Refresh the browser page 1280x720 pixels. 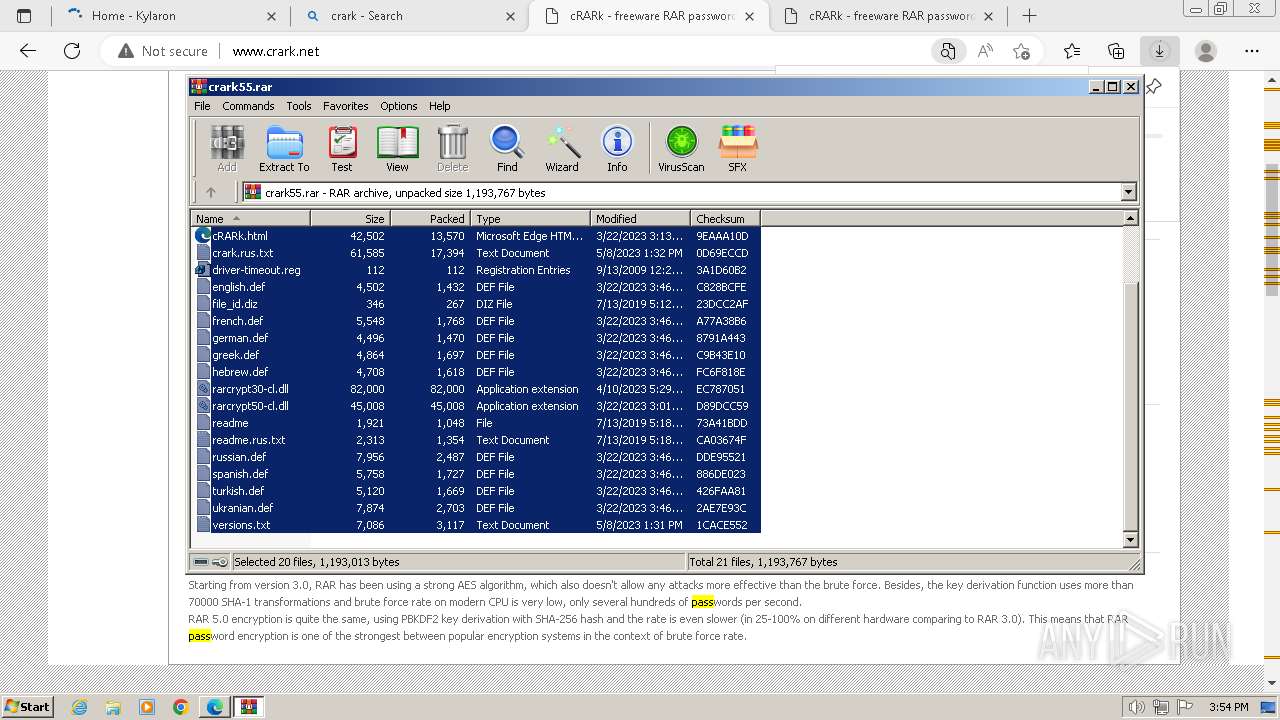(72, 51)
